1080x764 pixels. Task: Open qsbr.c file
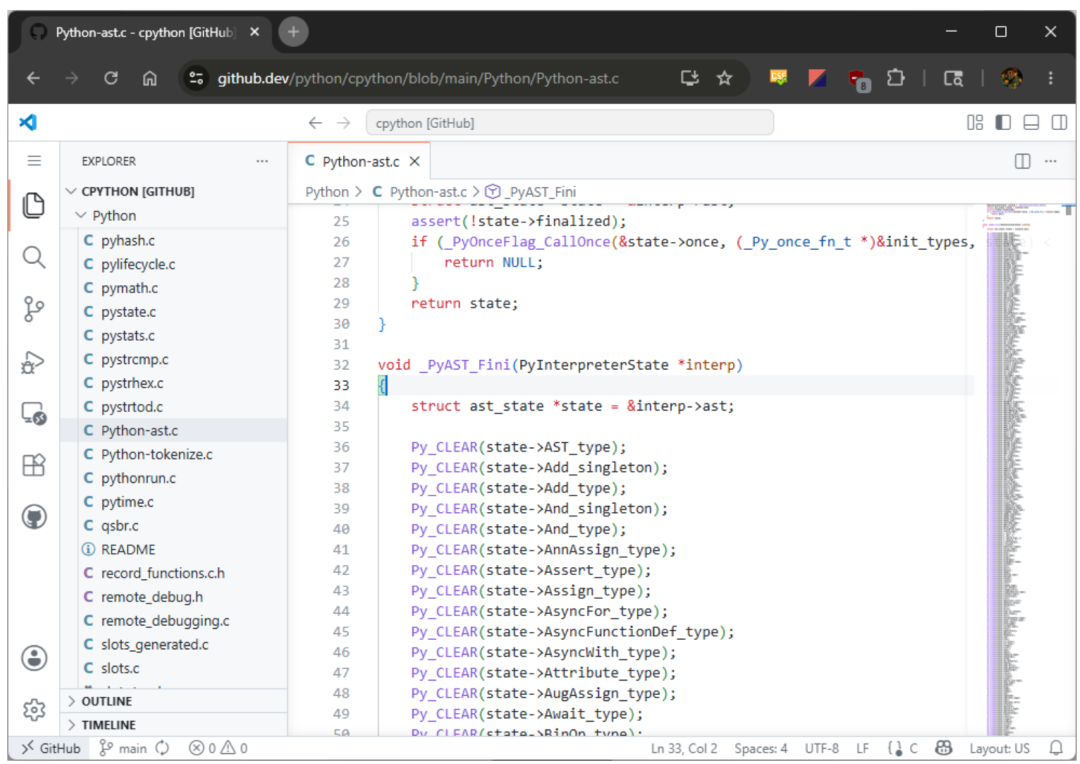(x=174, y=526)
